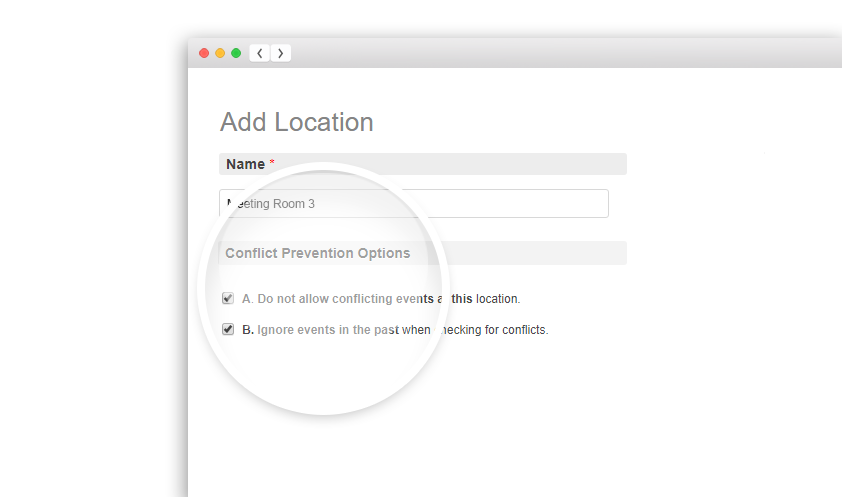Viewport: 842px width, 497px height.
Task: Click the word "location." ending option A
Action: (x=498, y=299)
